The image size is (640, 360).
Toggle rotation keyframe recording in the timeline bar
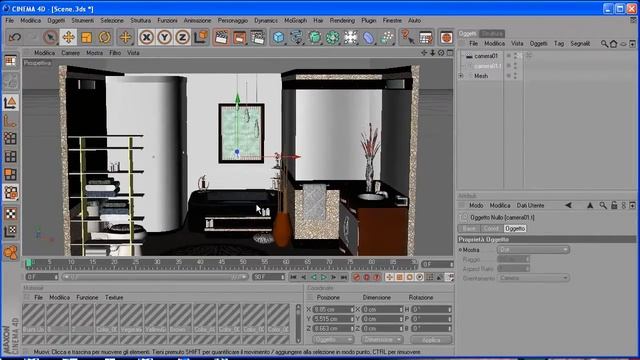pyautogui.click(x=409, y=277)
